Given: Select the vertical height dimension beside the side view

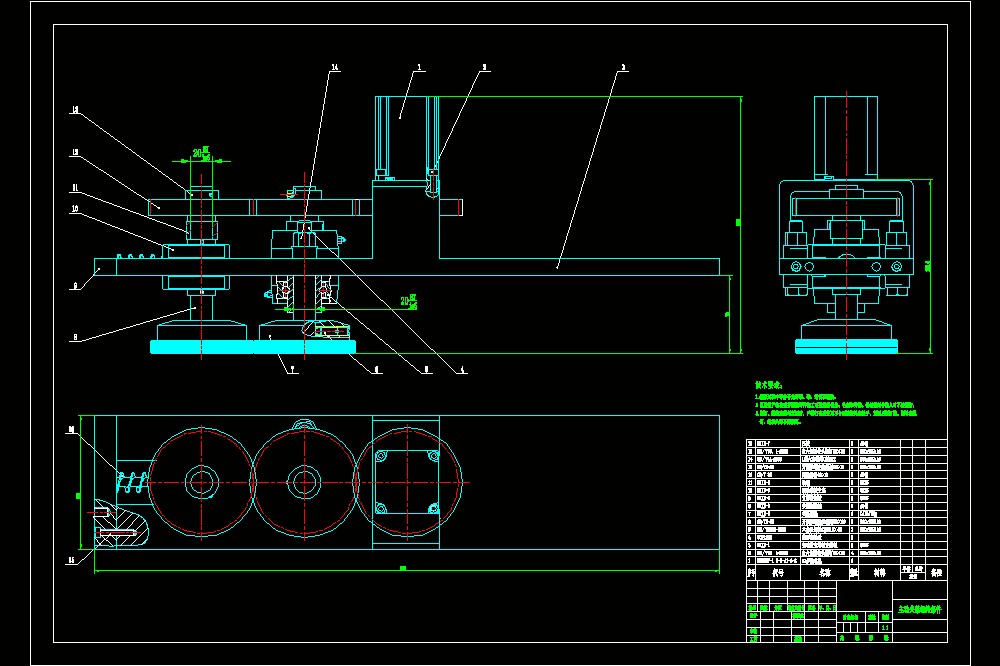Looking at the screenshot, I should 928,265.
